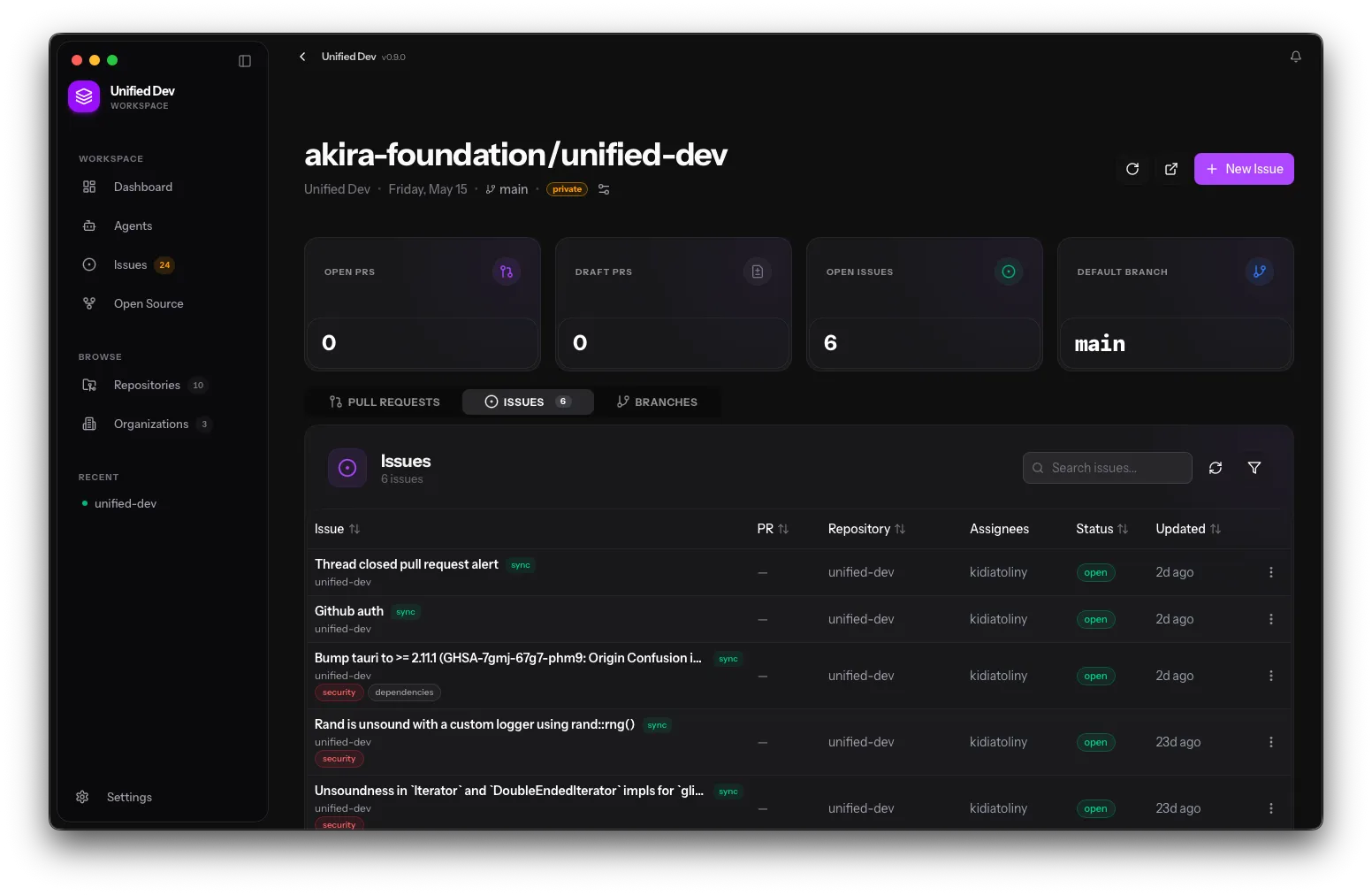The width and height of the screenshot is (1372, 895).
Task: Click assignee kidiatoliny on Github auth row
Action: tap(998, 619)
